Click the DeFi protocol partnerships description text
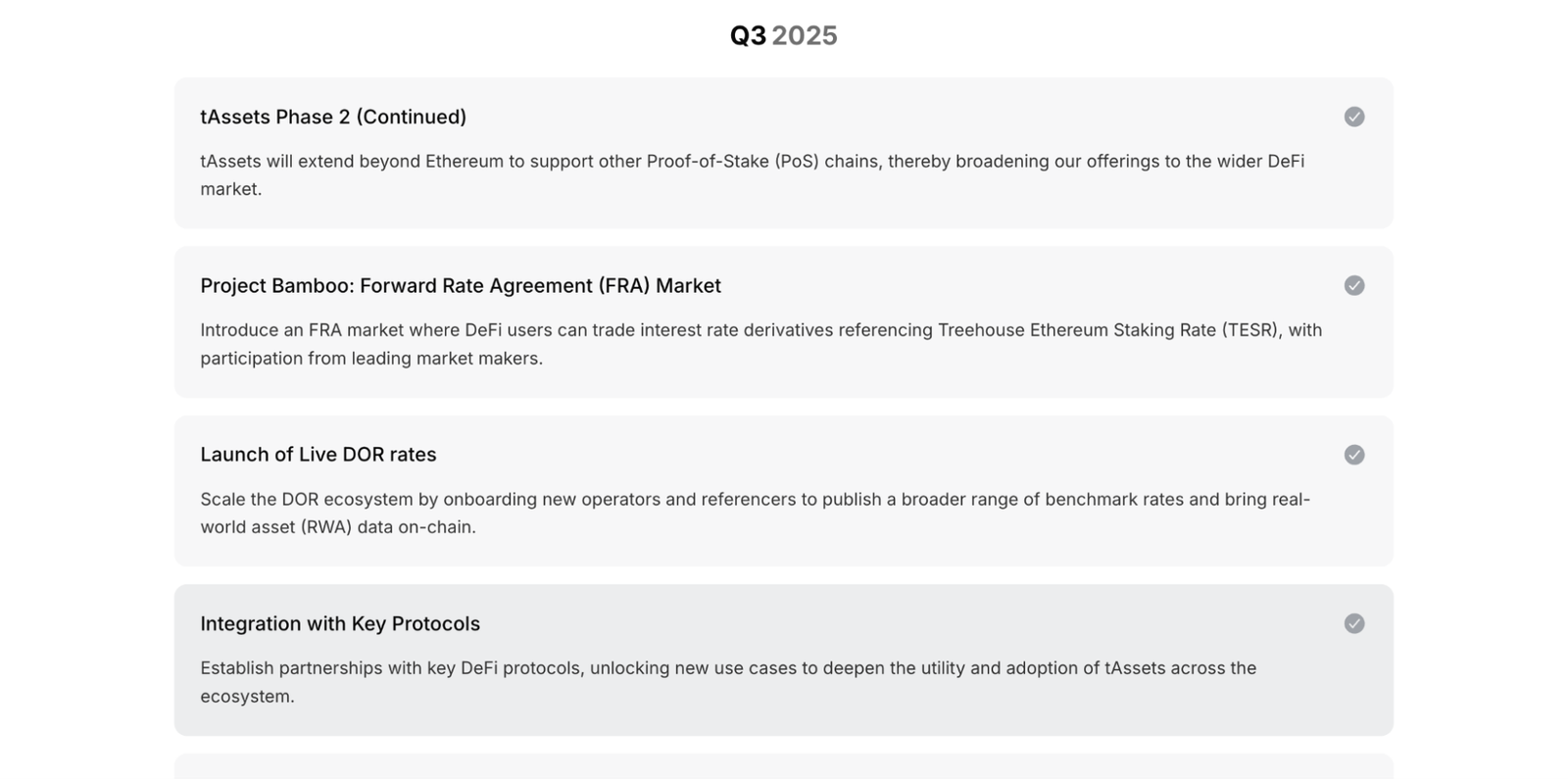The image size is (1568, 779). pos(728,682)
